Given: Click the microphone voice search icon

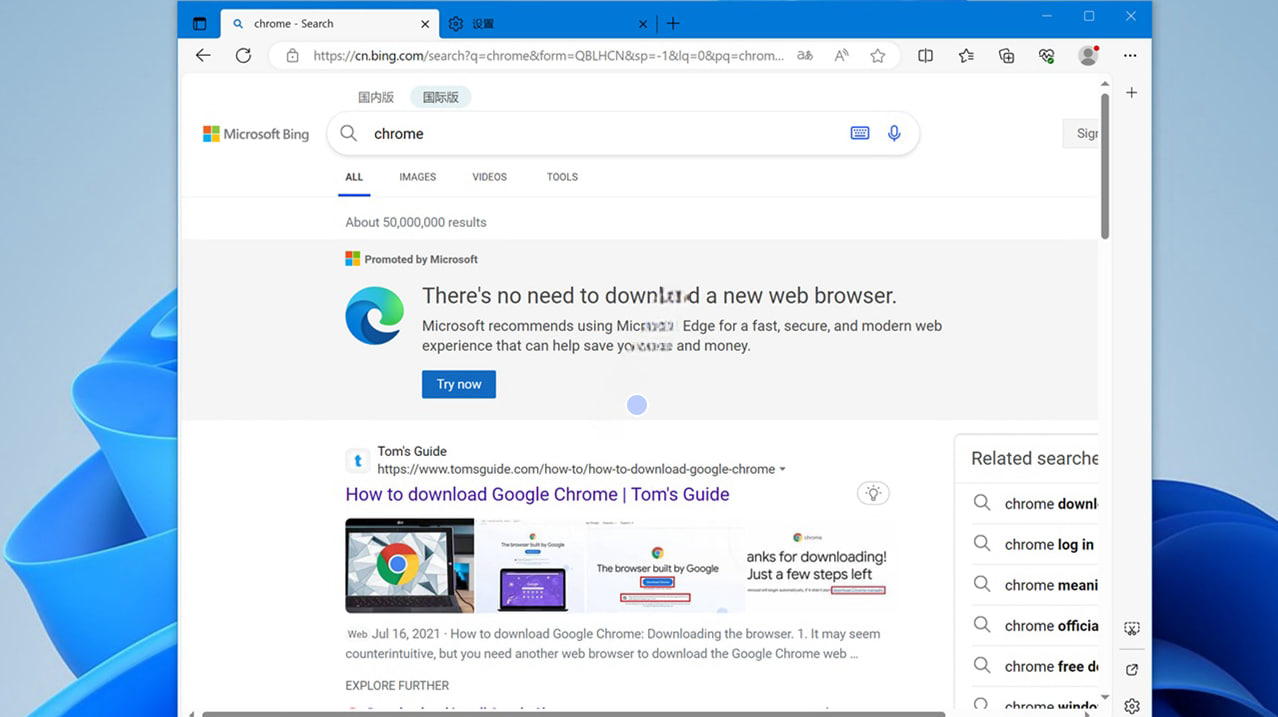Looking at the screenshot, I should [894, 133].
